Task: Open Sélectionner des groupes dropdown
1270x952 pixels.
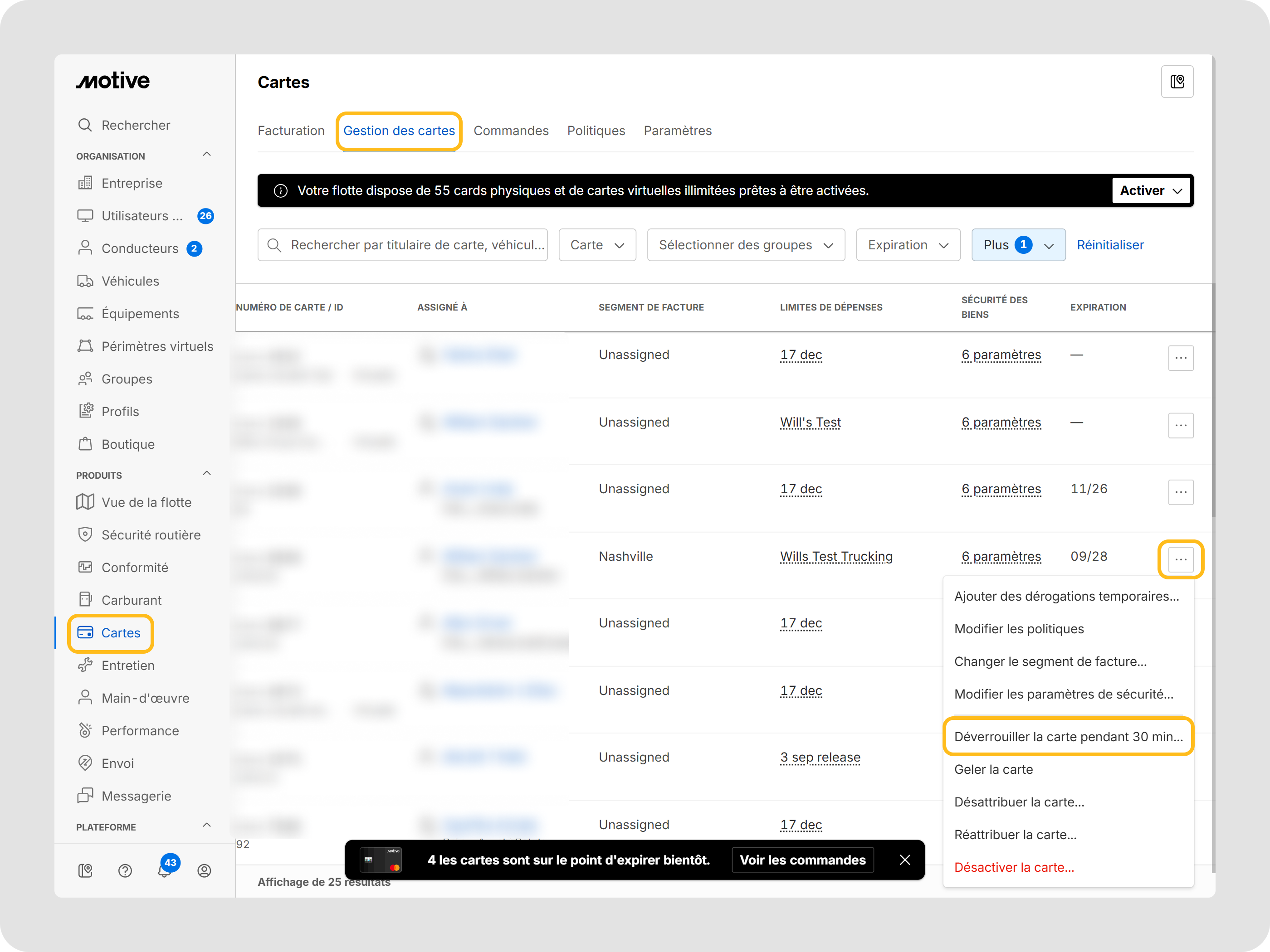Action: (746, 246)
